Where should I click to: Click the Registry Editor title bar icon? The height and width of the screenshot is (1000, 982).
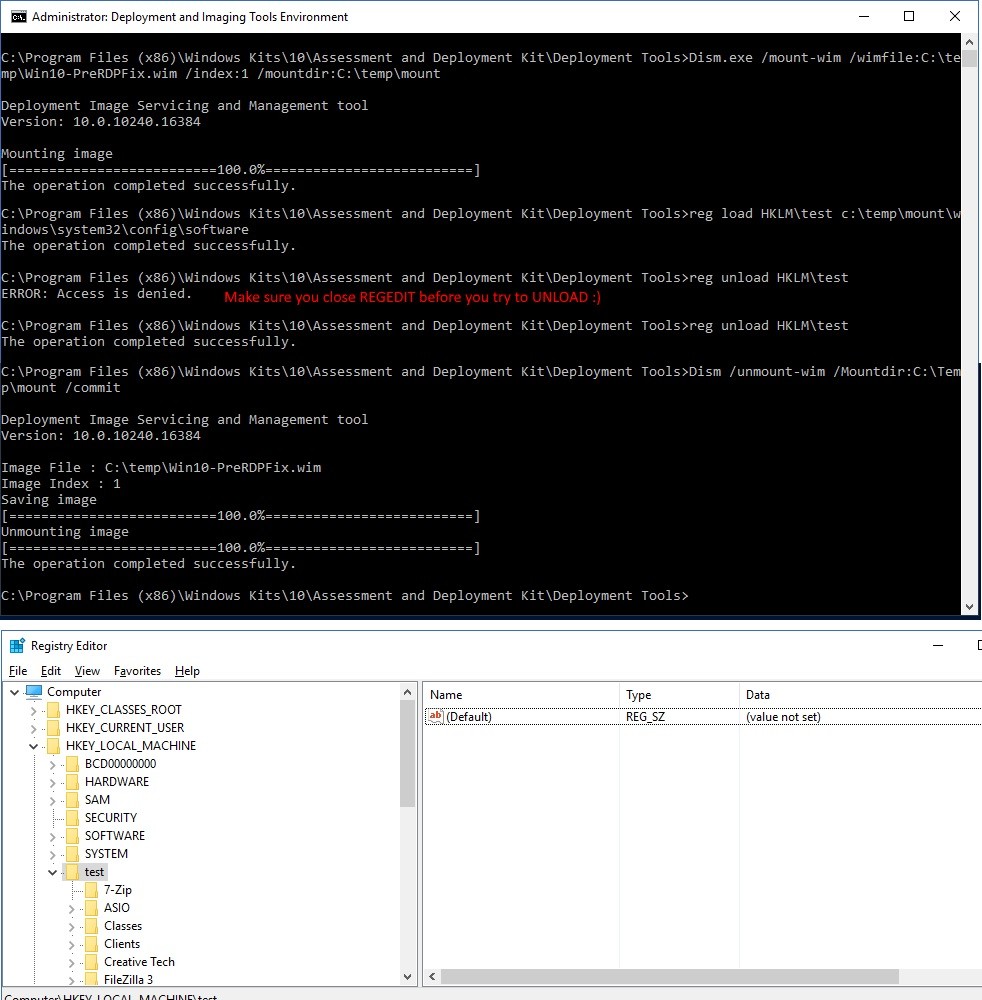[x=16, y=646]
